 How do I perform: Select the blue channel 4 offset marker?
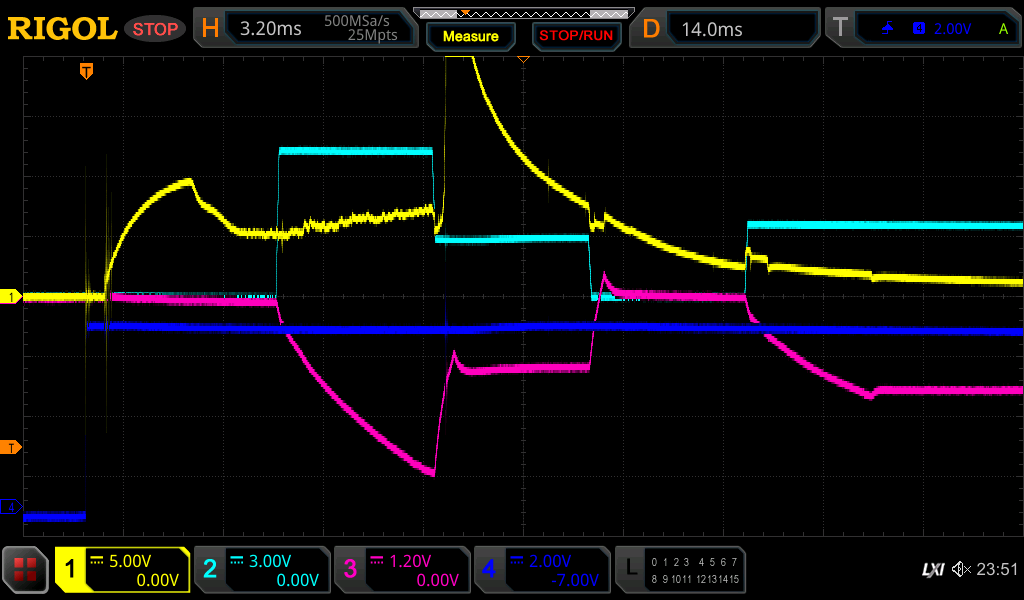(11, 508)
